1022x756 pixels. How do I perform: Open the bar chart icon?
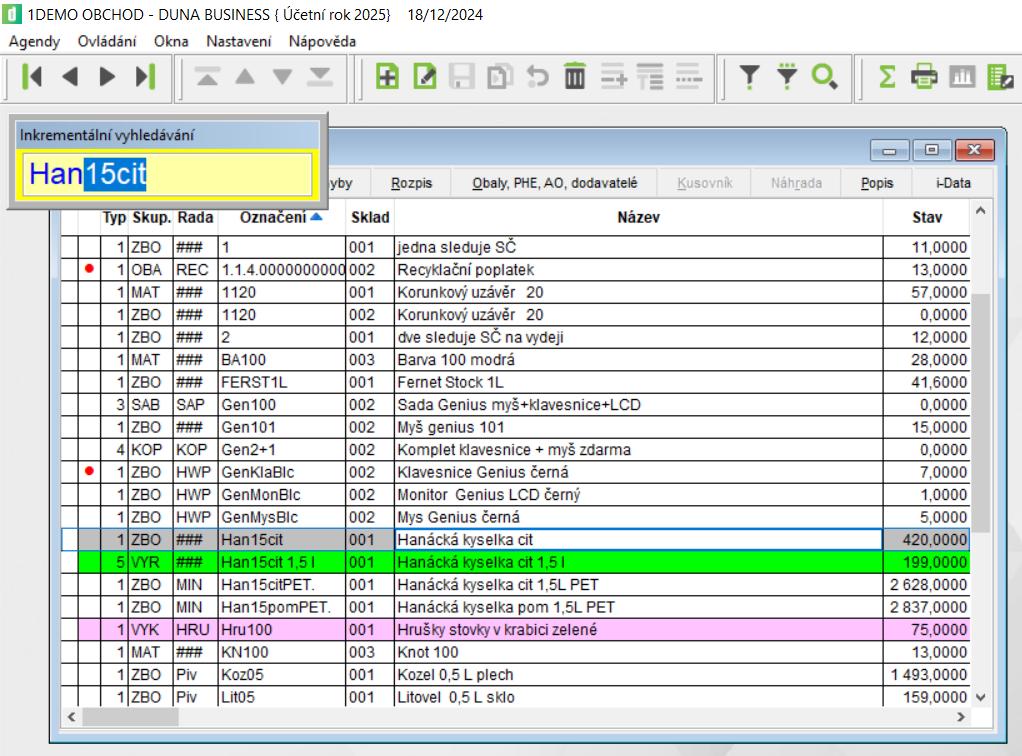point(962,77)
